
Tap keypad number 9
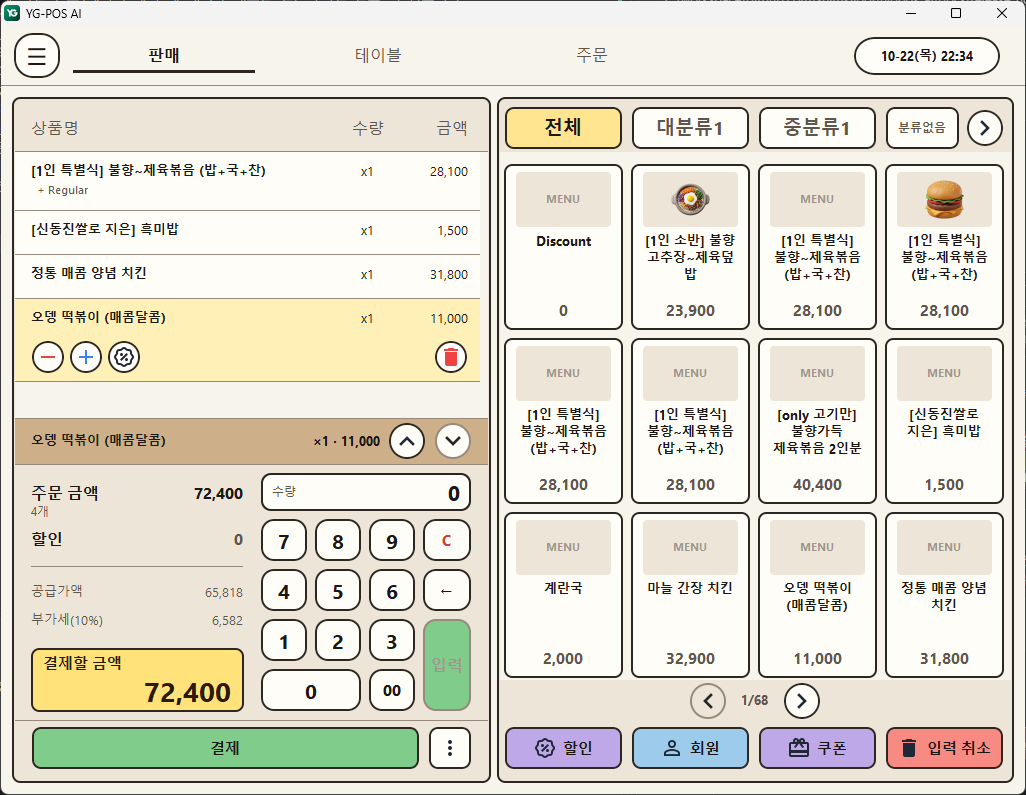click(x=392, y=540)
